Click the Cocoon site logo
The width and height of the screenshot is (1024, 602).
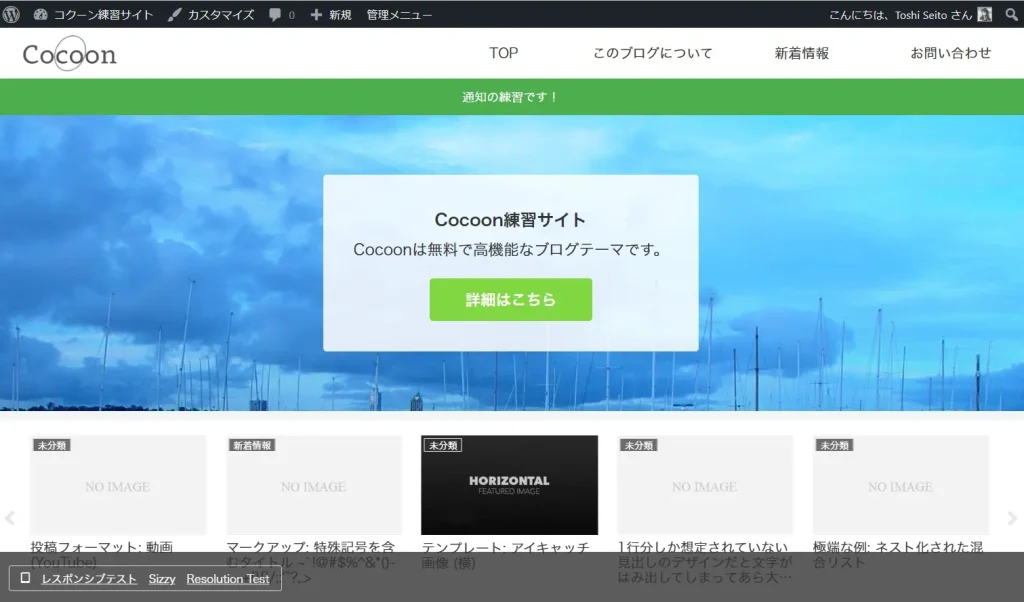[70, 54]
